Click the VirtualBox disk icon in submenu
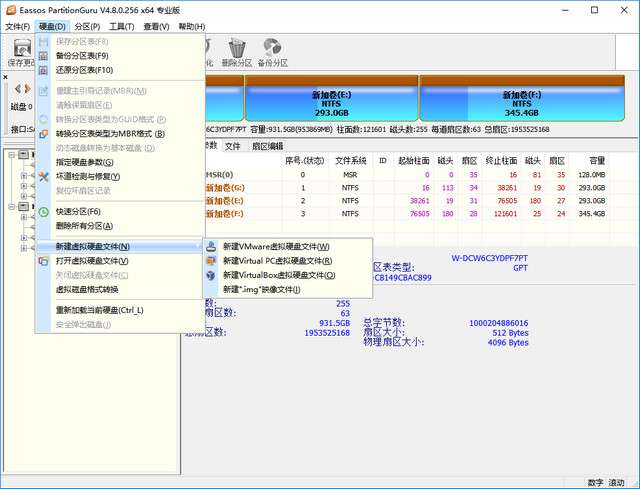 [211, 275]
